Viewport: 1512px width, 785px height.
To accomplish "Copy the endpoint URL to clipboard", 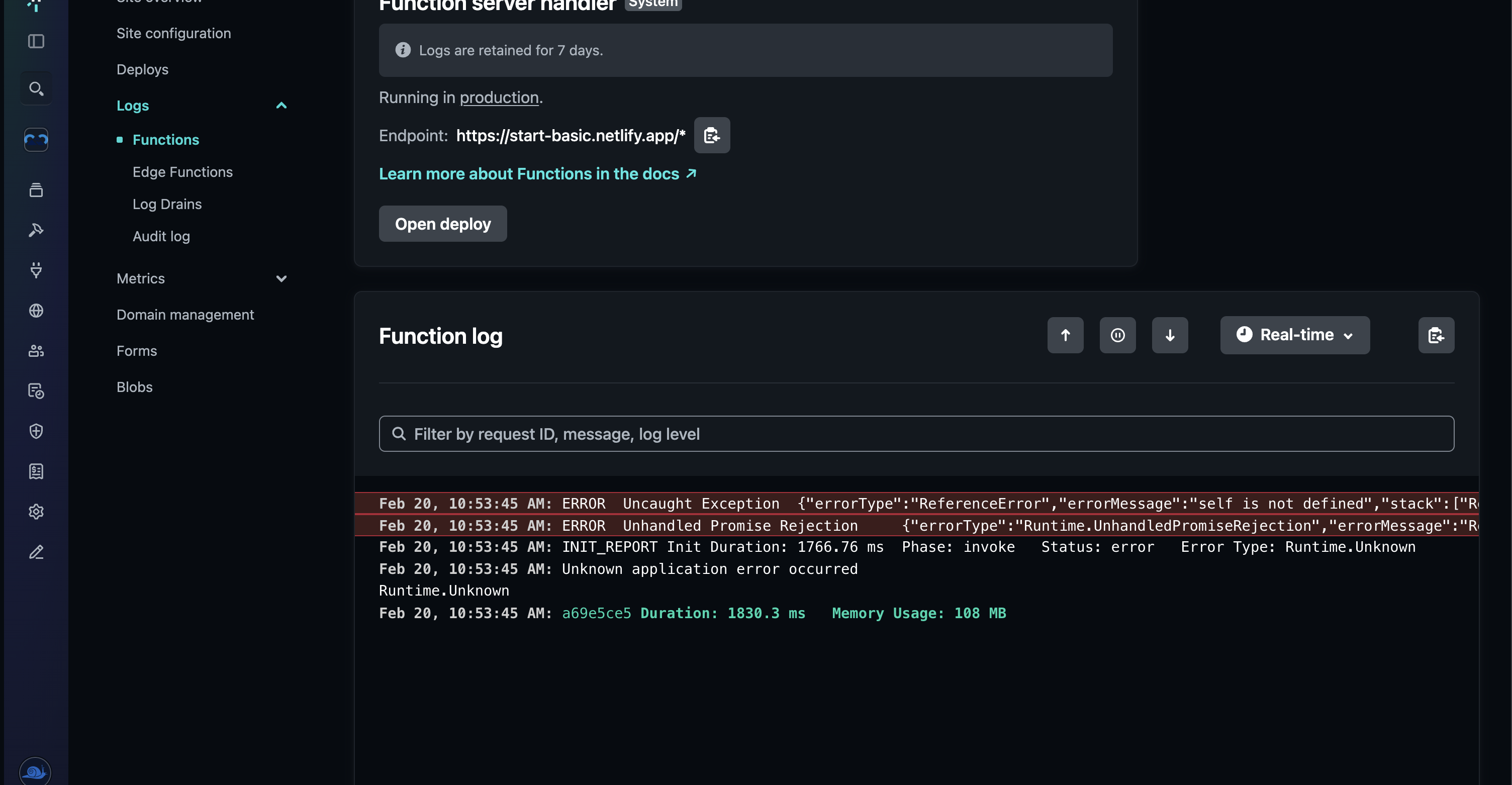I will click(x=712, y=136).
